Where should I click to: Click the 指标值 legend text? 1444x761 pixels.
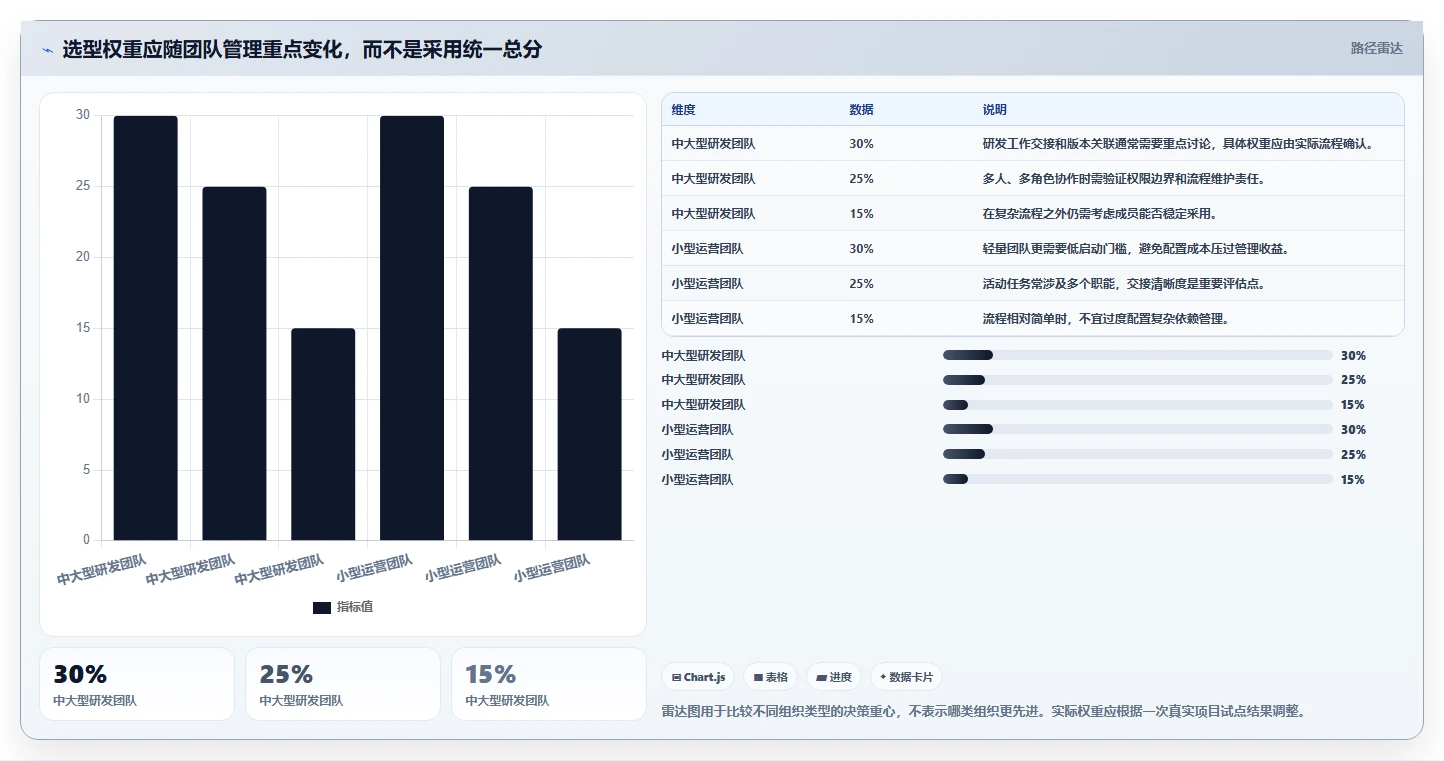[x=355, y=607]
